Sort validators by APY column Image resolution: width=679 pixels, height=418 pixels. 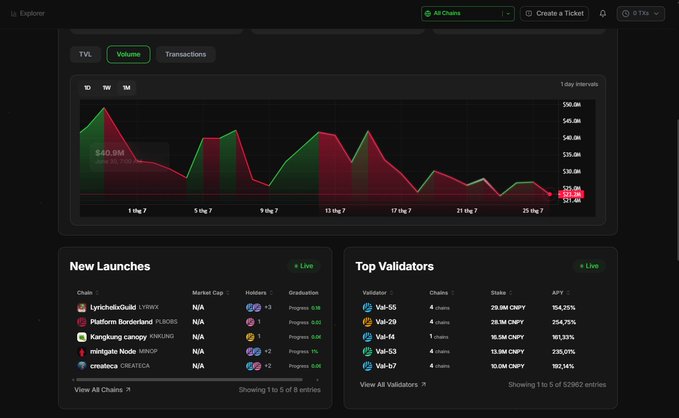(561, 293)
